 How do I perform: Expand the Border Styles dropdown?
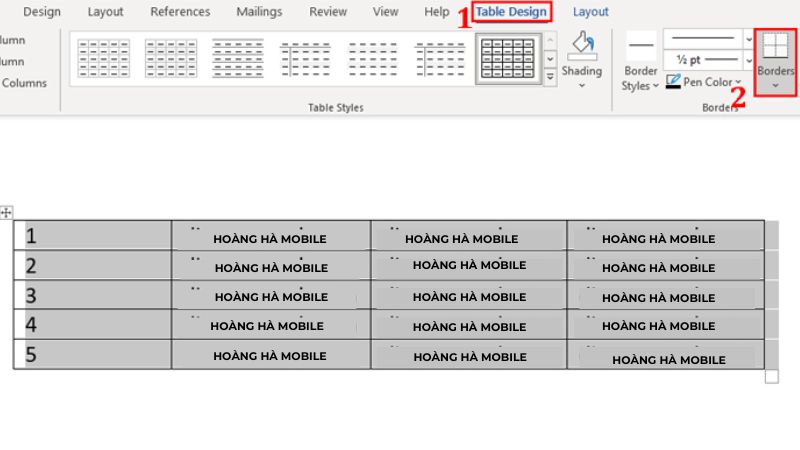coord(656,86)
